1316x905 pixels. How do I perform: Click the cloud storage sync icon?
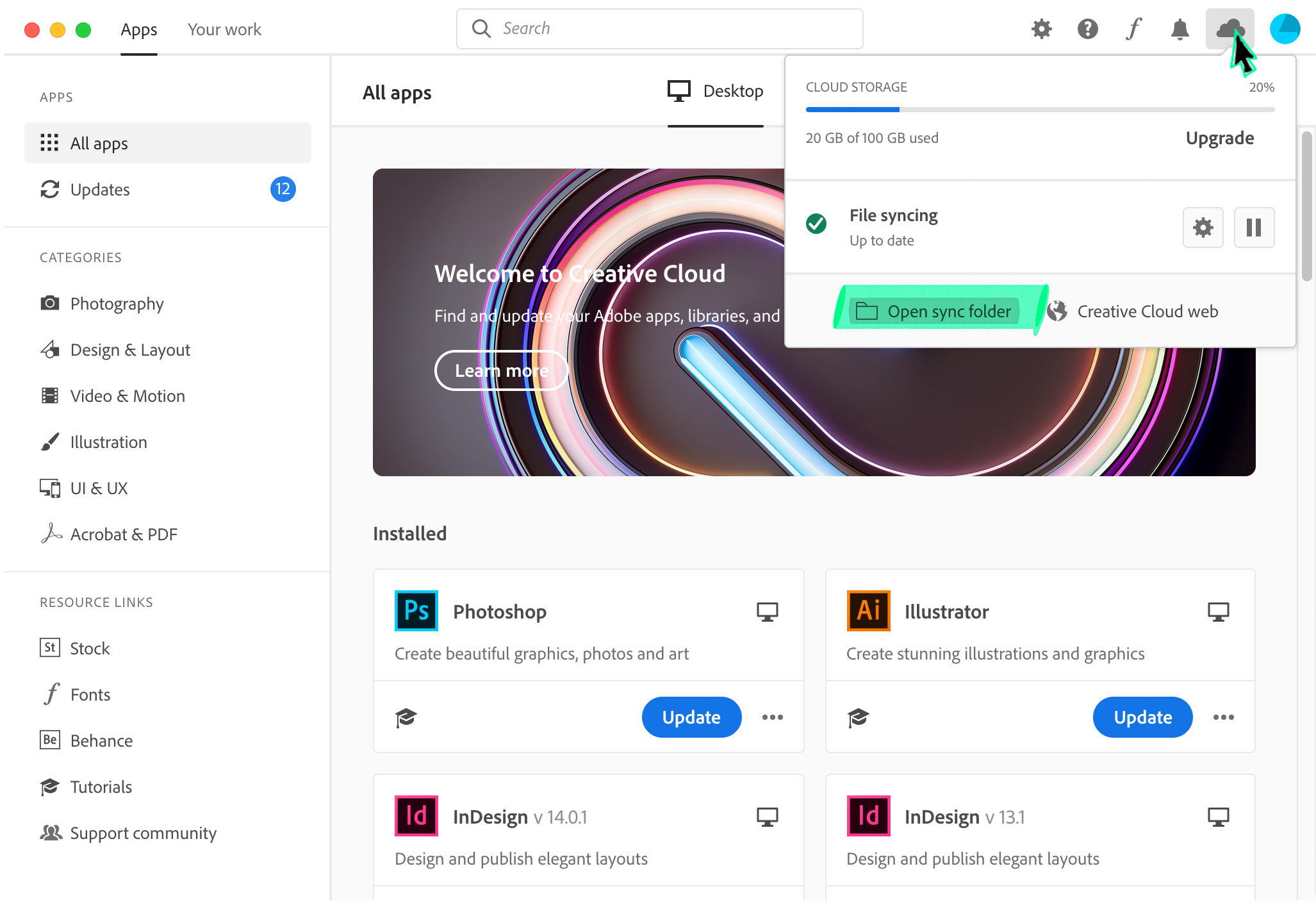point(1229,27)
